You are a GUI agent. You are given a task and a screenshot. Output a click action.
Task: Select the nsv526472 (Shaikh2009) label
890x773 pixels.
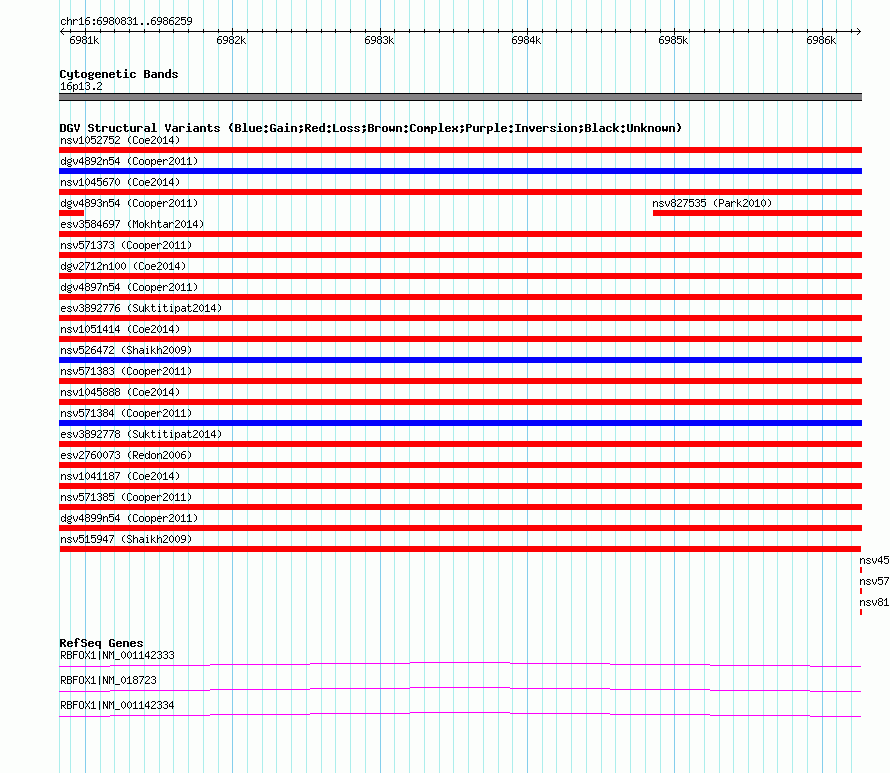pos(126,350)
